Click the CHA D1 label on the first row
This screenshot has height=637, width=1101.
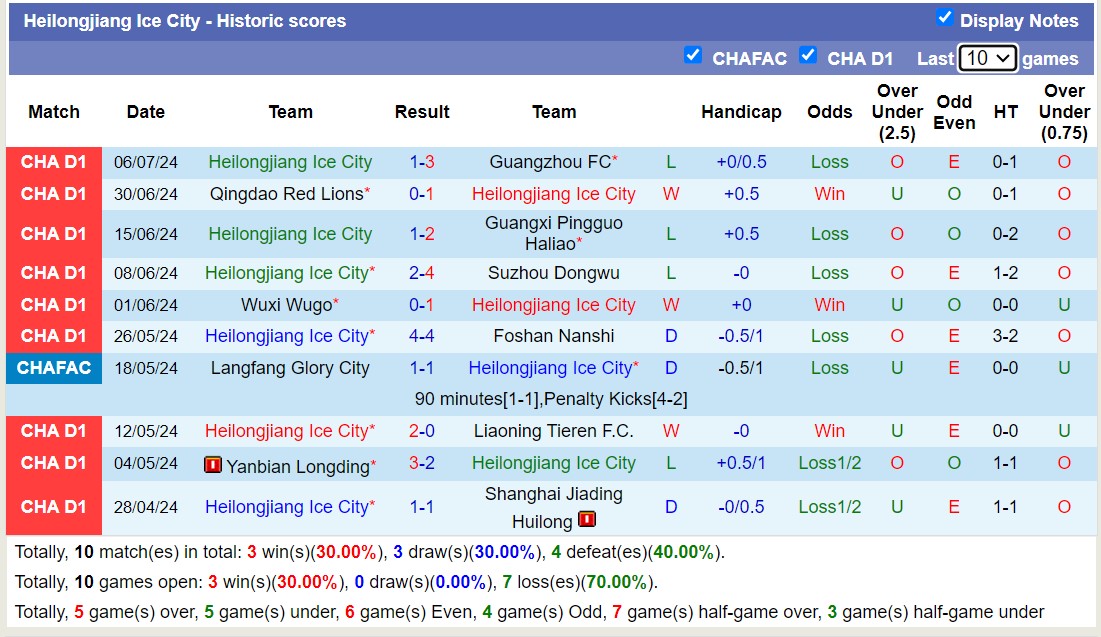[x=53, y=161]
